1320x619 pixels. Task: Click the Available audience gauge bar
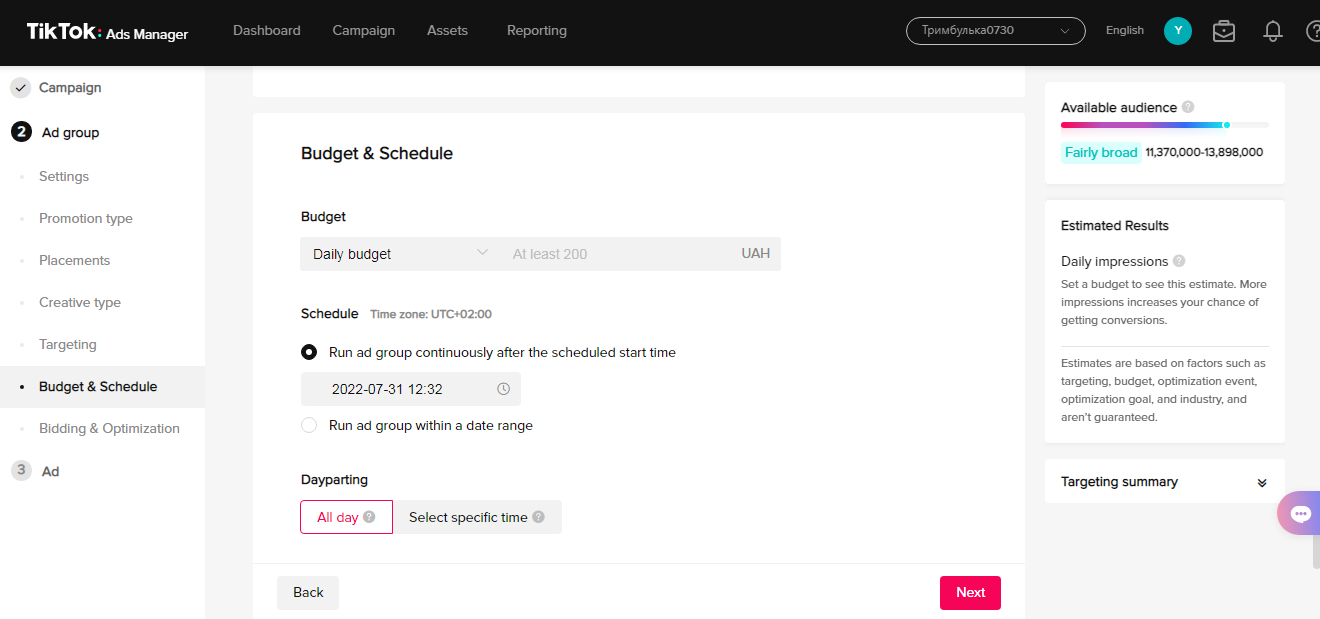click(1164, 125)
